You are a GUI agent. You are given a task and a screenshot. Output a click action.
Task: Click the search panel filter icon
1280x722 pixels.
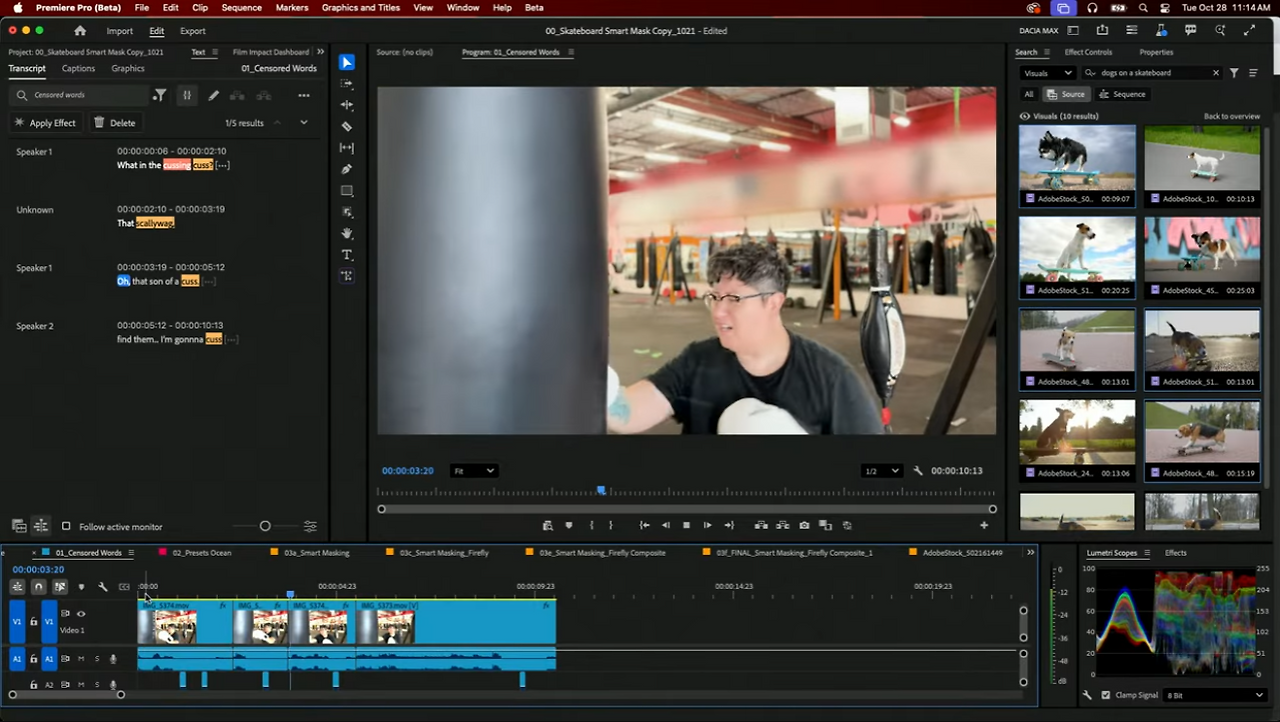coord(1234,73)
